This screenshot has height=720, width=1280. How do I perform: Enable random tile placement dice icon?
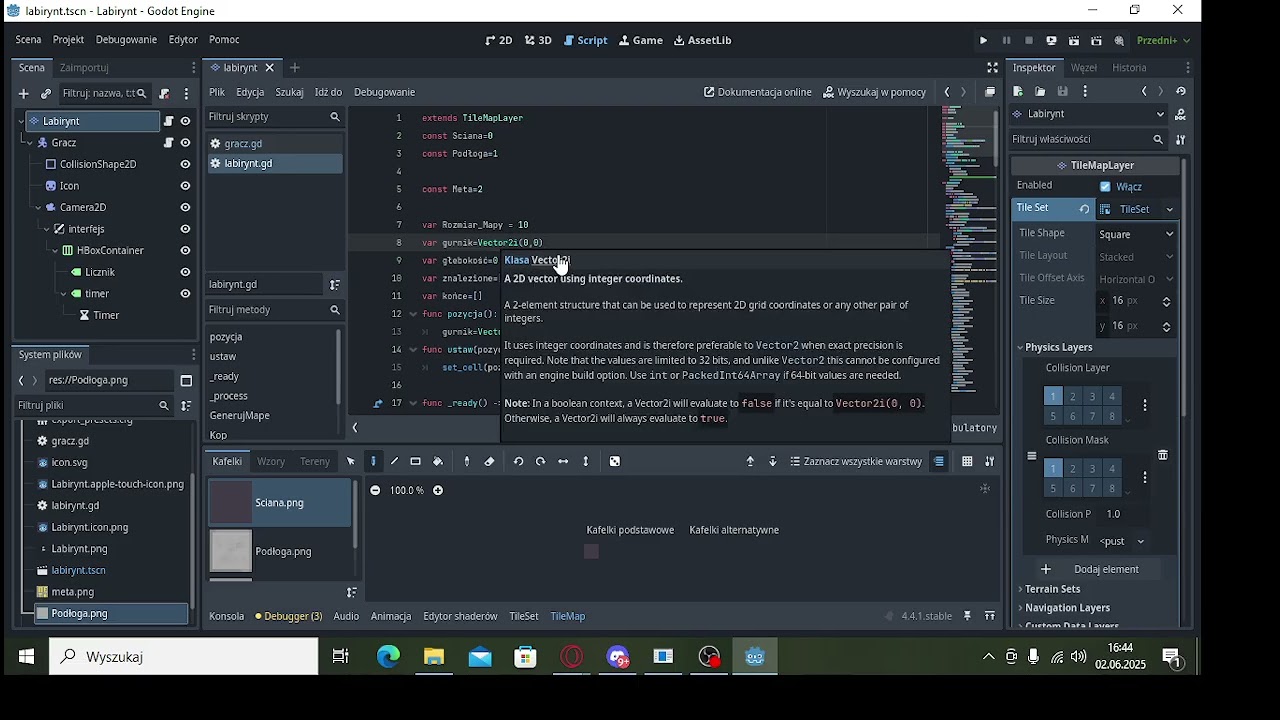615,462
